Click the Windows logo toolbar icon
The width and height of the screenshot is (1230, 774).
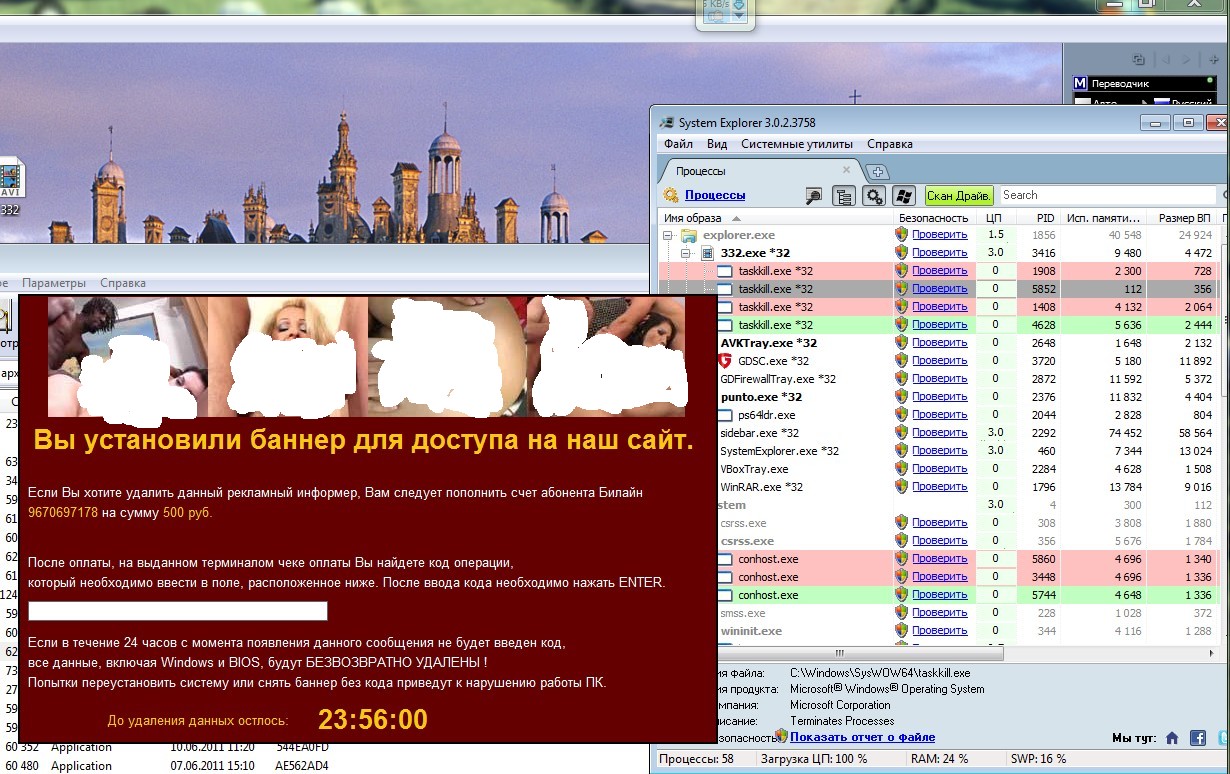click(x=904, y=196)
